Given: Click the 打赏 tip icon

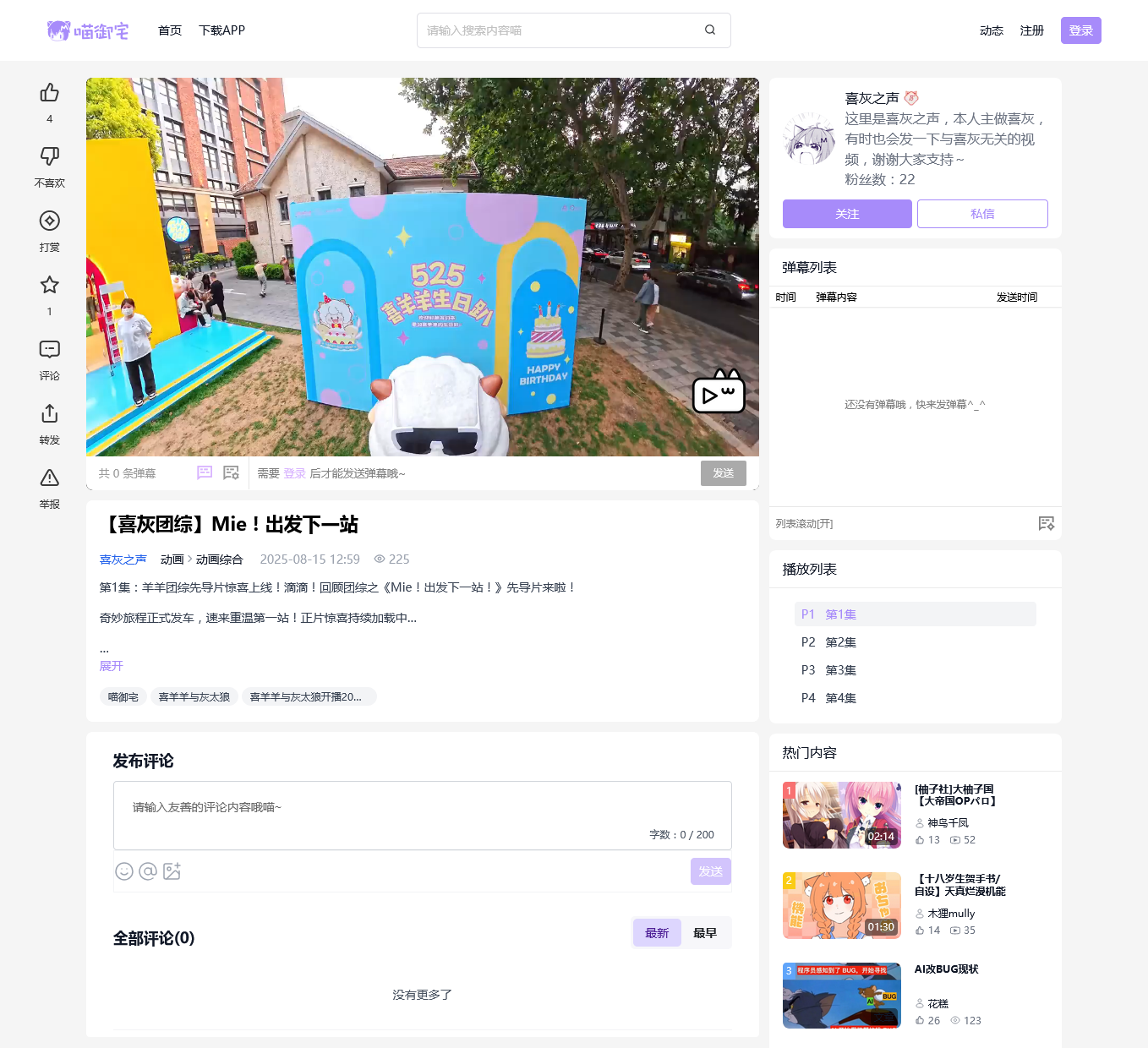Looking at the screenshot, I should [x=50, y=221].
